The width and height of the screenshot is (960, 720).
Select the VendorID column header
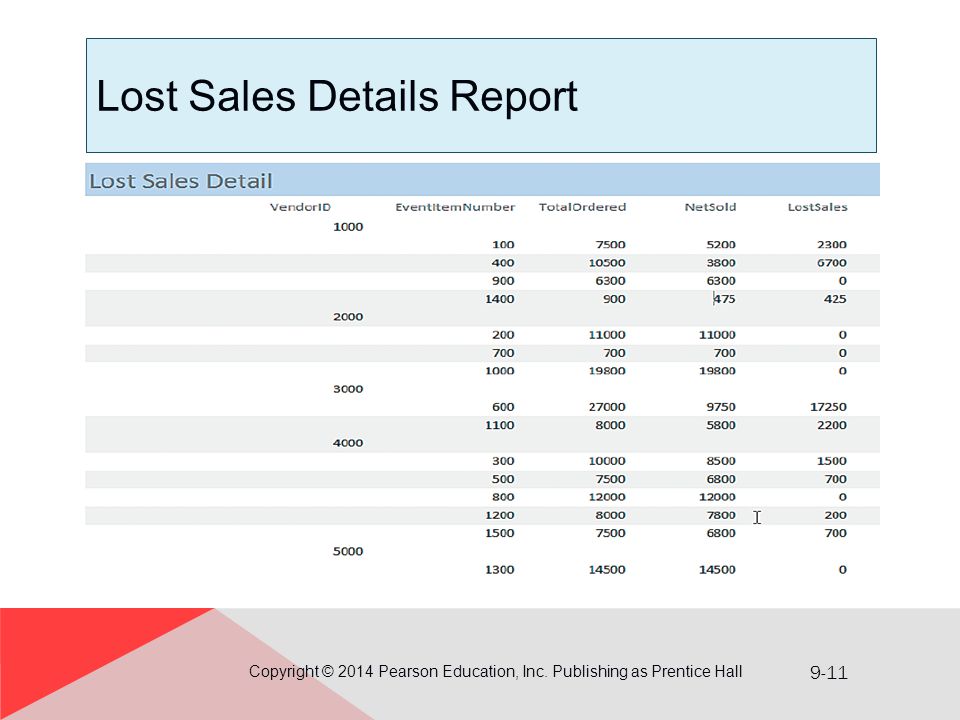300,207
